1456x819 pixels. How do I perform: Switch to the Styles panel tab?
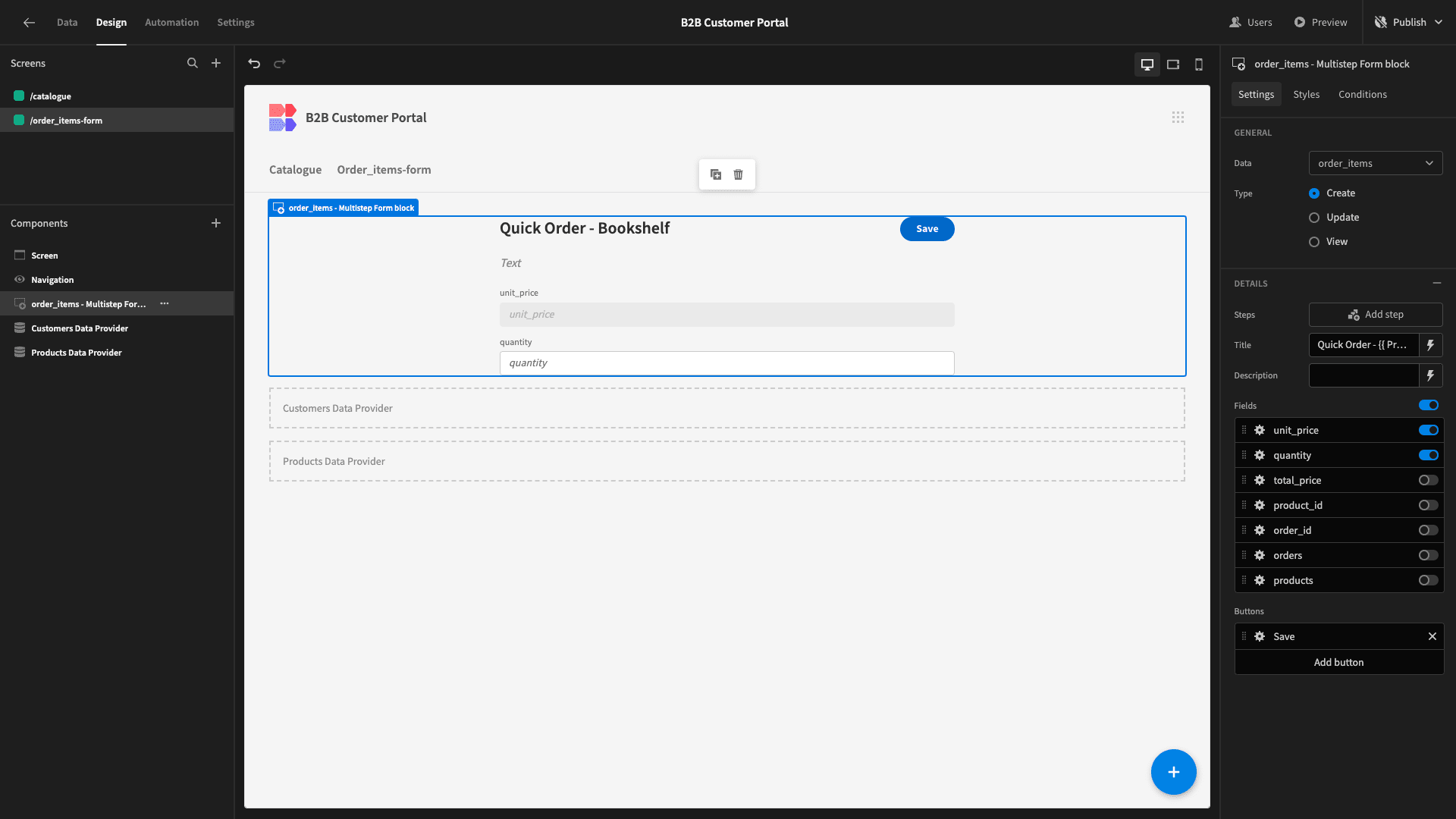coord(1306,94)
